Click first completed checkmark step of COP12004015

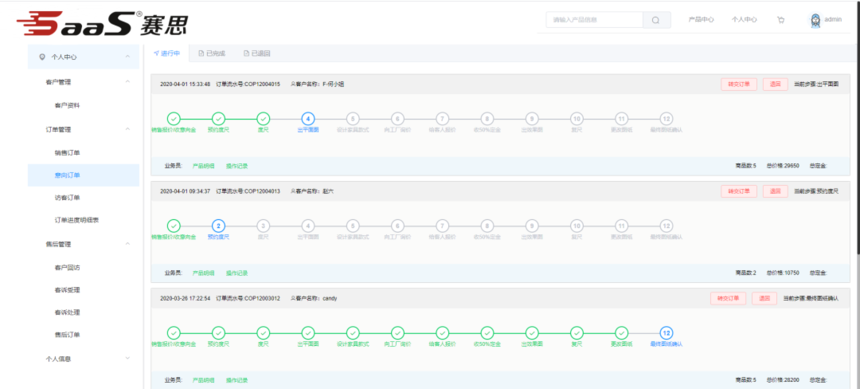[173, 119]
